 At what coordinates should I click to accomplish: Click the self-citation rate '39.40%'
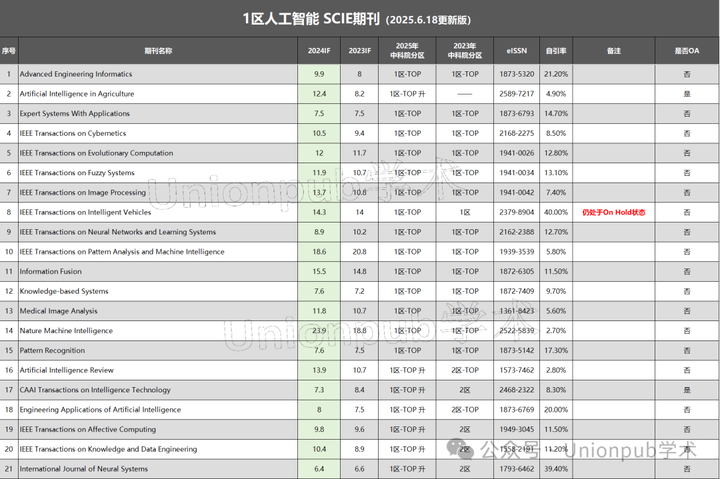point(556,469)
